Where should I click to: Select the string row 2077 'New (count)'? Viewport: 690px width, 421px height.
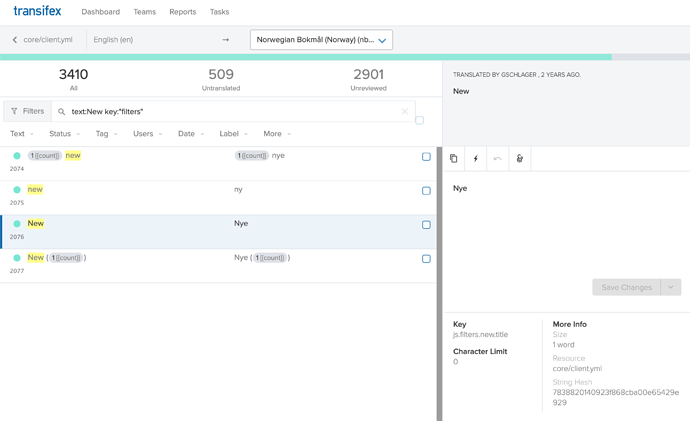click(218, 266)
